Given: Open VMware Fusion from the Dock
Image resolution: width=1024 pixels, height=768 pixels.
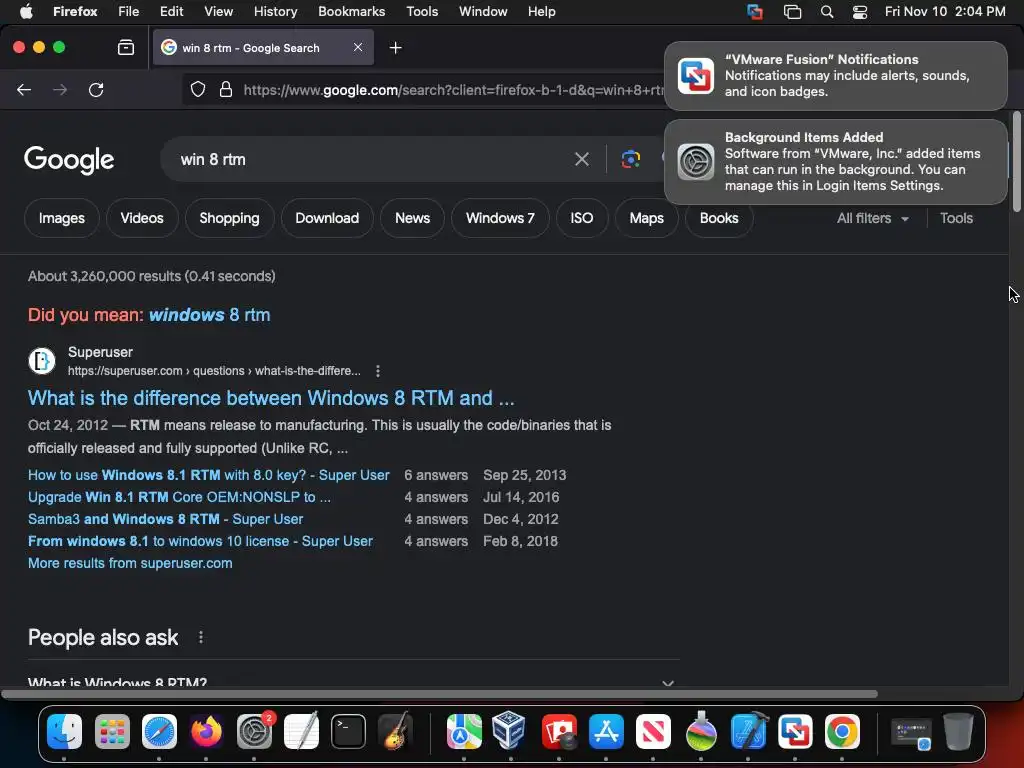Looking at the screenshot, I should [x=795, y=731].
